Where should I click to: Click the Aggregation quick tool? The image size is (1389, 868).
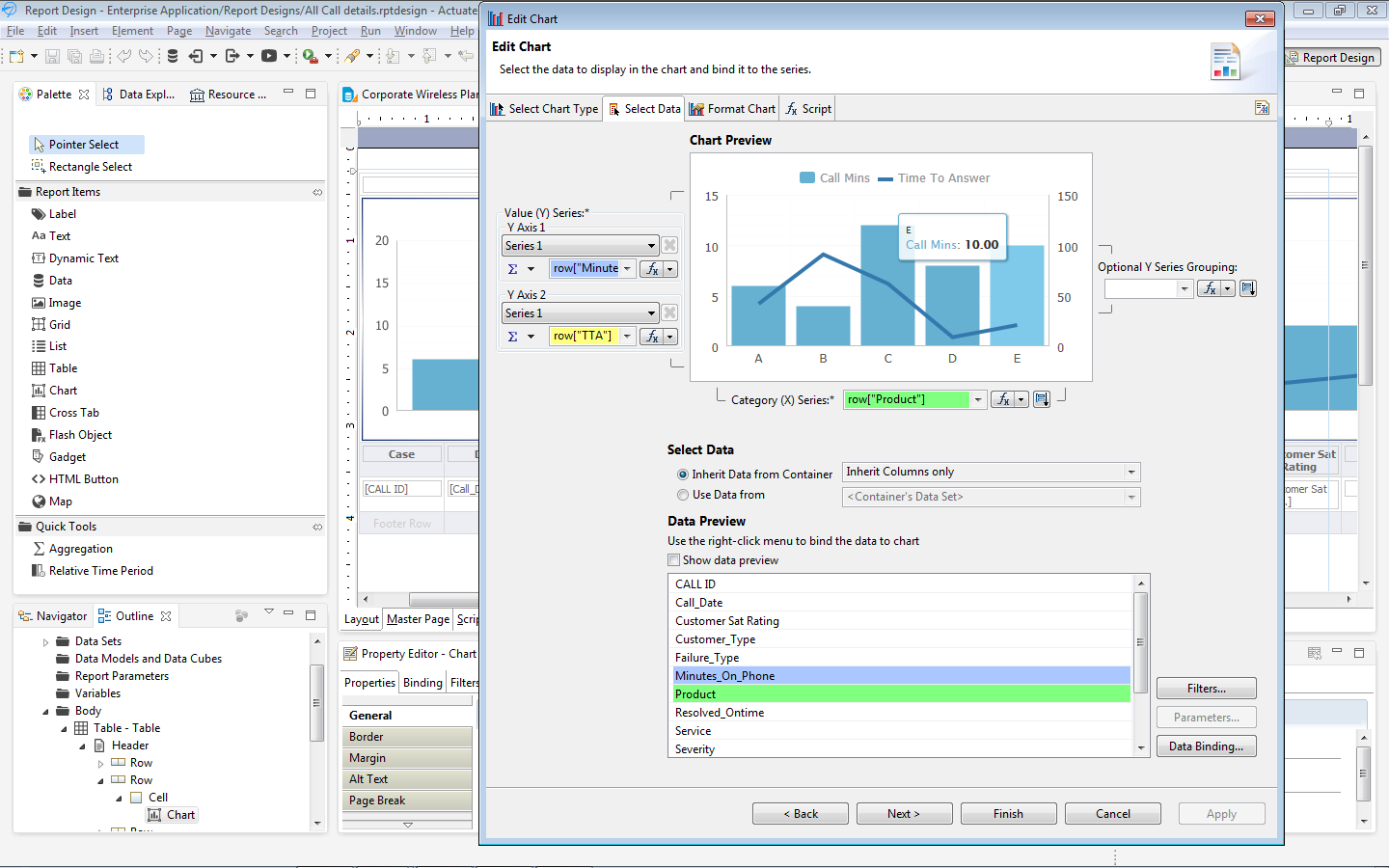coord(80,549)
